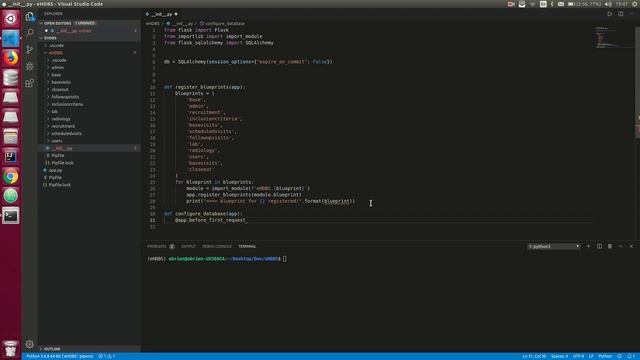Image resolution: width=640 pixels, height=360 pixels.
Task: Open the Ubuntu dash search
Action: (x=11, y=18)
